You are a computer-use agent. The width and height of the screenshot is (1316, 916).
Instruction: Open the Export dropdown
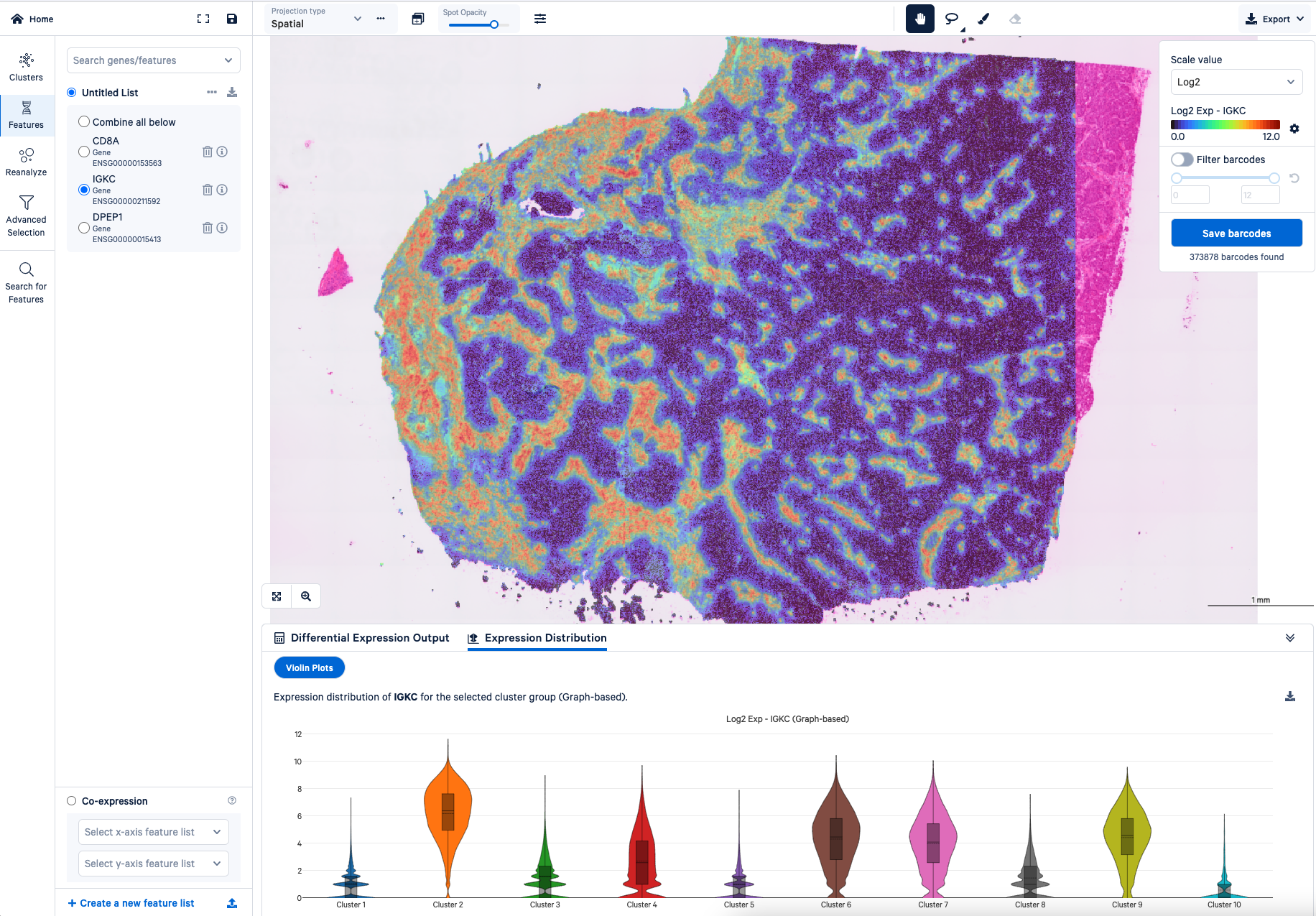point(1274,18)
